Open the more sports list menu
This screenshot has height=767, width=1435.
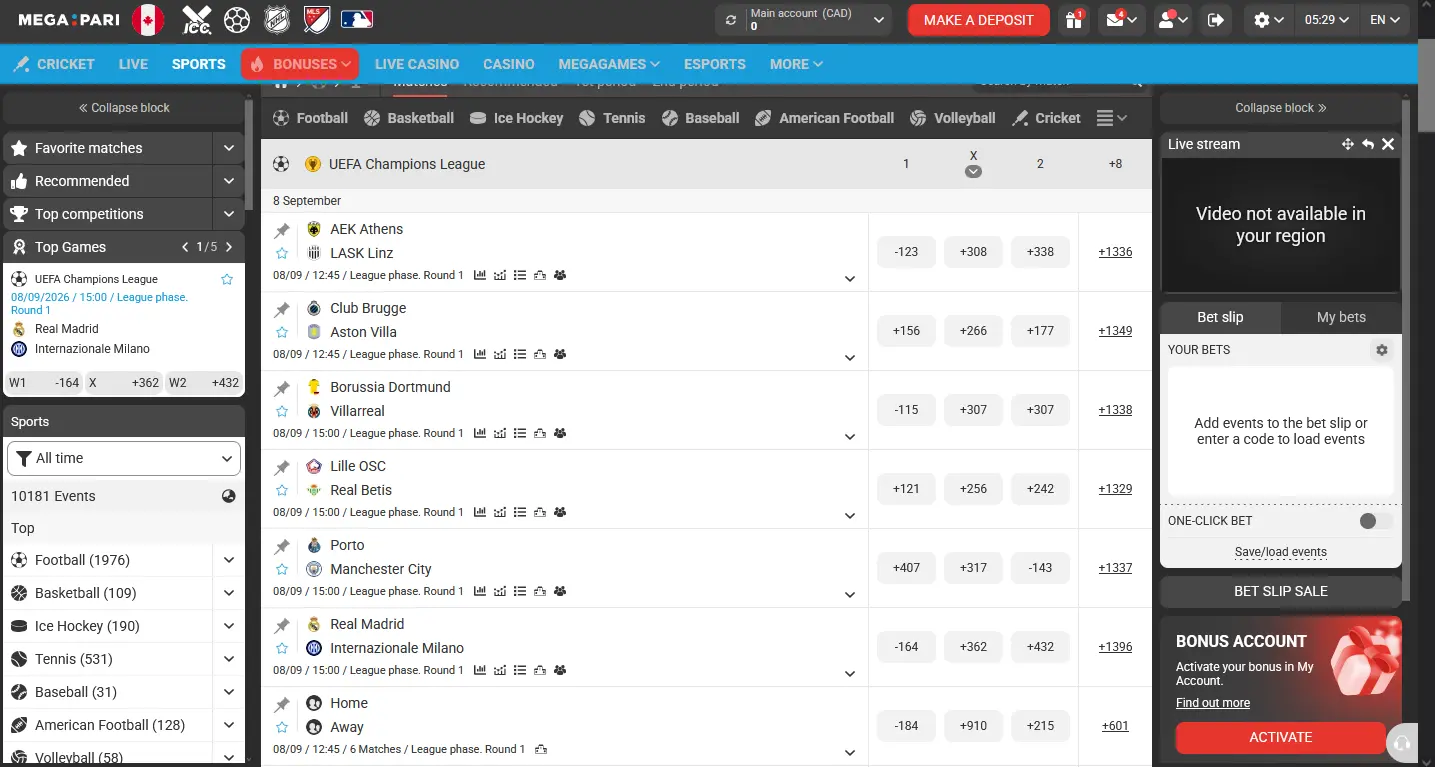pos(1112,118)
